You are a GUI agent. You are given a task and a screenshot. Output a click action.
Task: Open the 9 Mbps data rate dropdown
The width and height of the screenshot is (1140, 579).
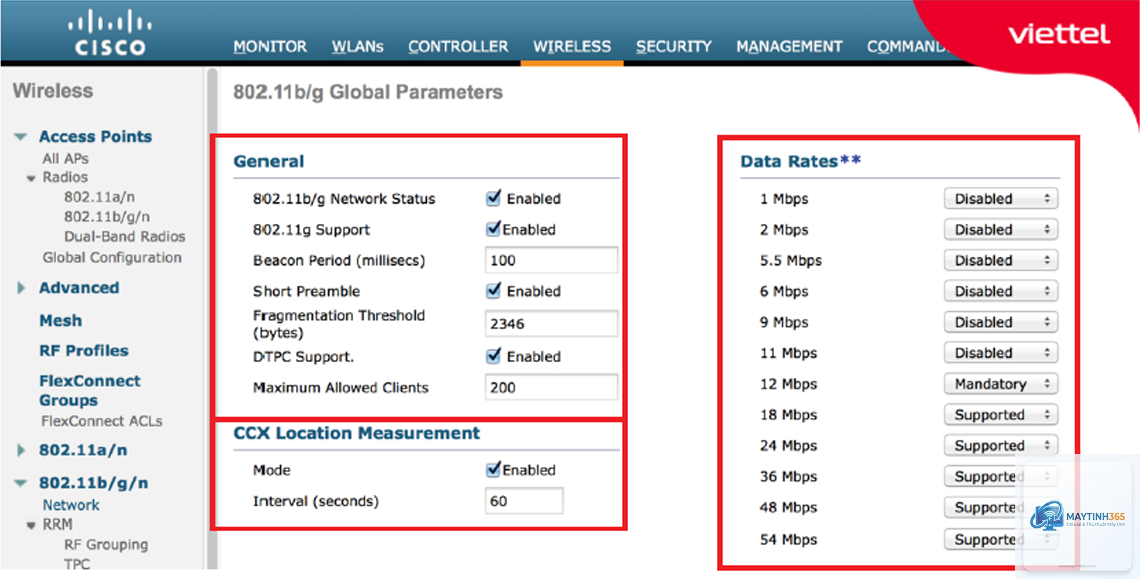[x=1000, y=322]
